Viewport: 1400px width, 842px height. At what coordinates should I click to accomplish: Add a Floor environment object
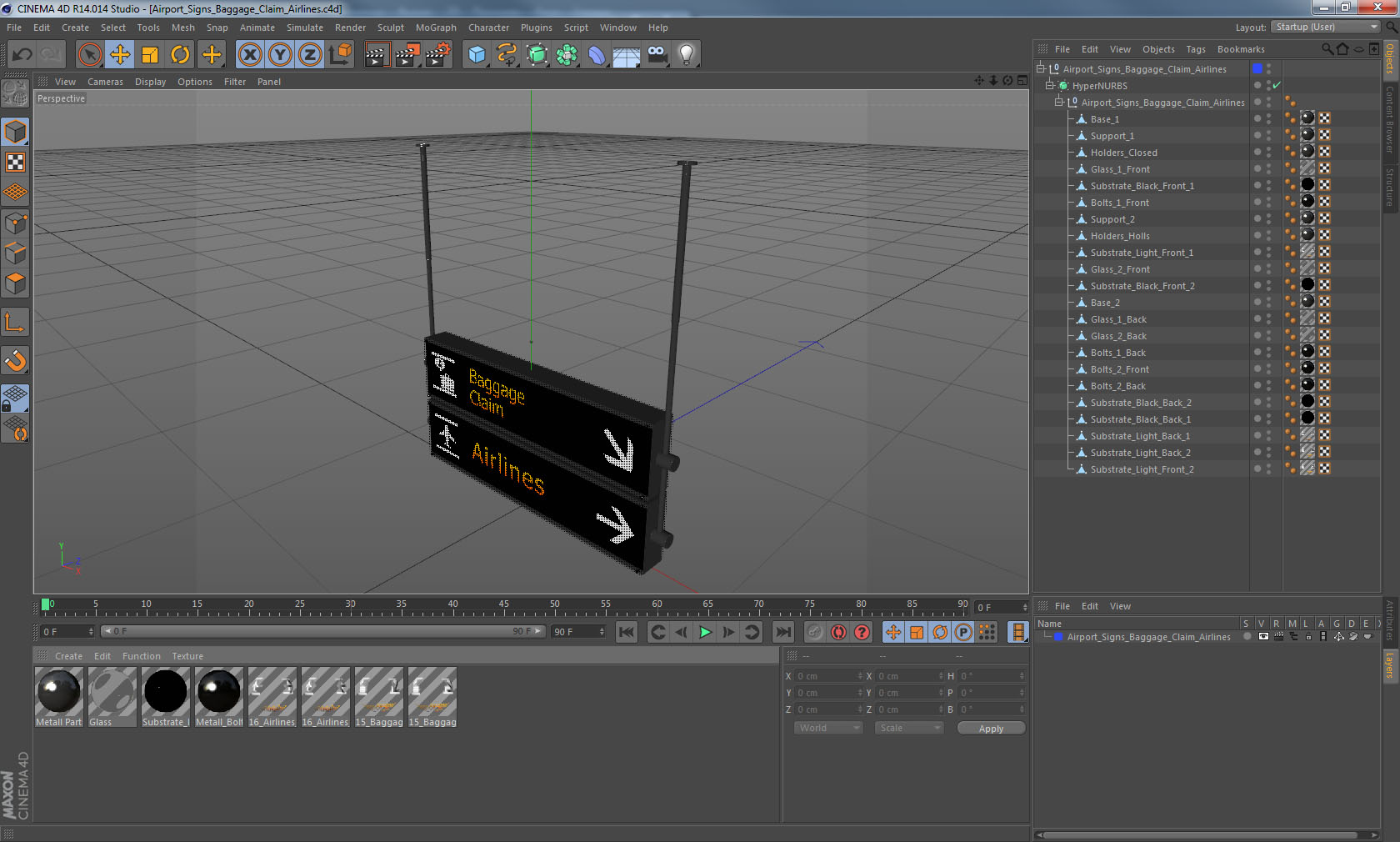click(x=627, y=55)
